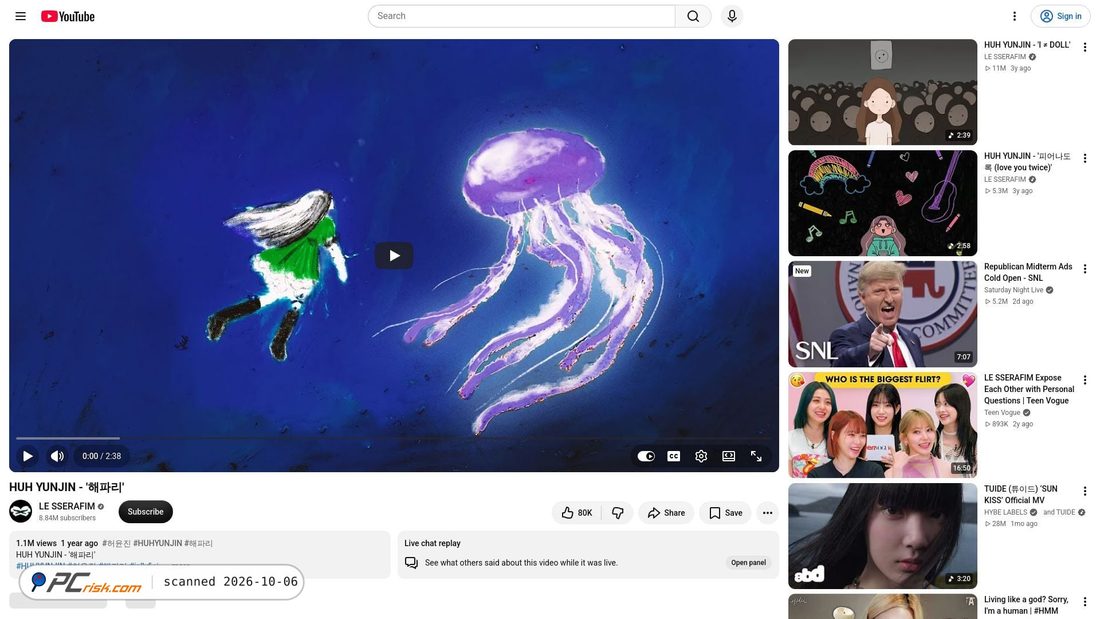The width and height of the screenshot is (1100, 619).
Task: Open the live chat replay icon
Action: coord(411,563)
